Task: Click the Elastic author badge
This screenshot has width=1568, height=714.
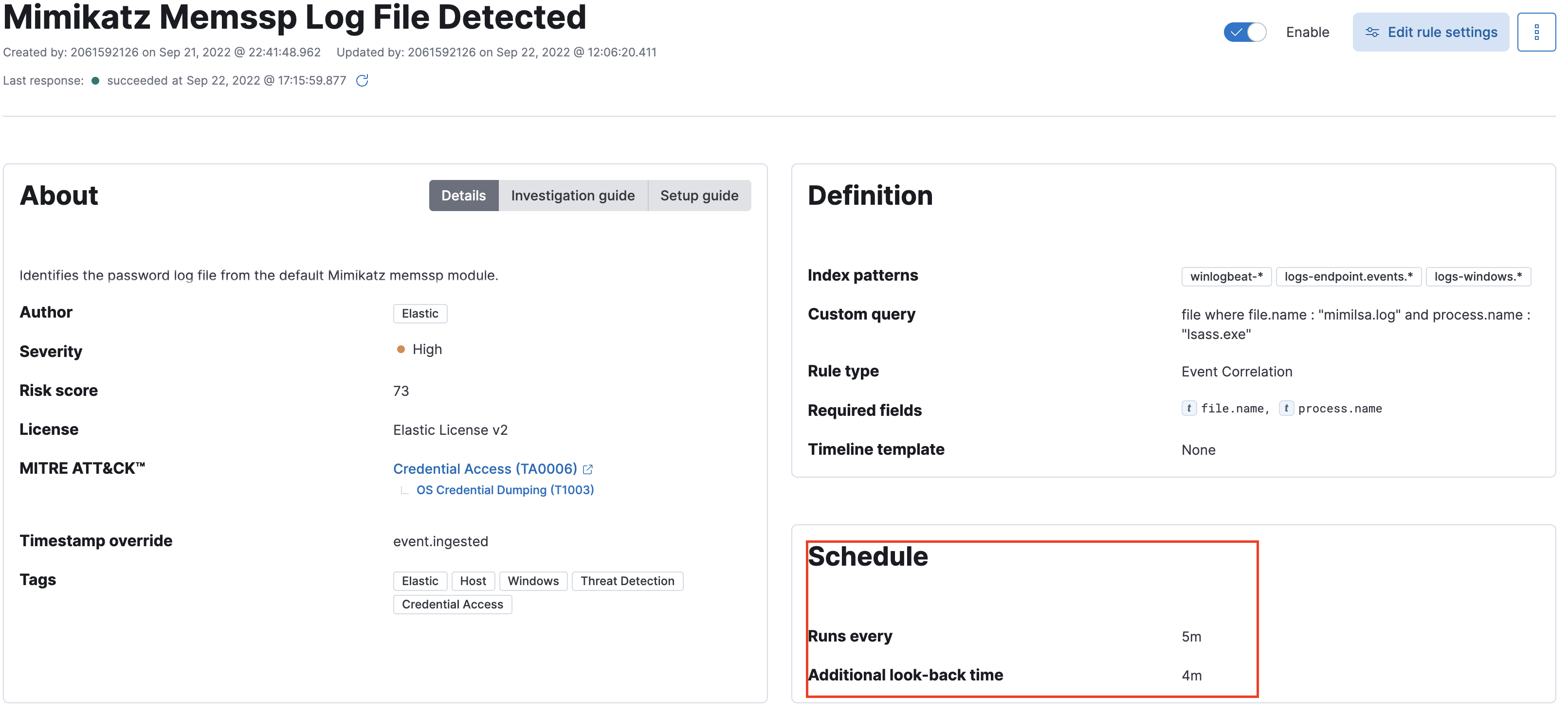Action: (x=420, y=313)
